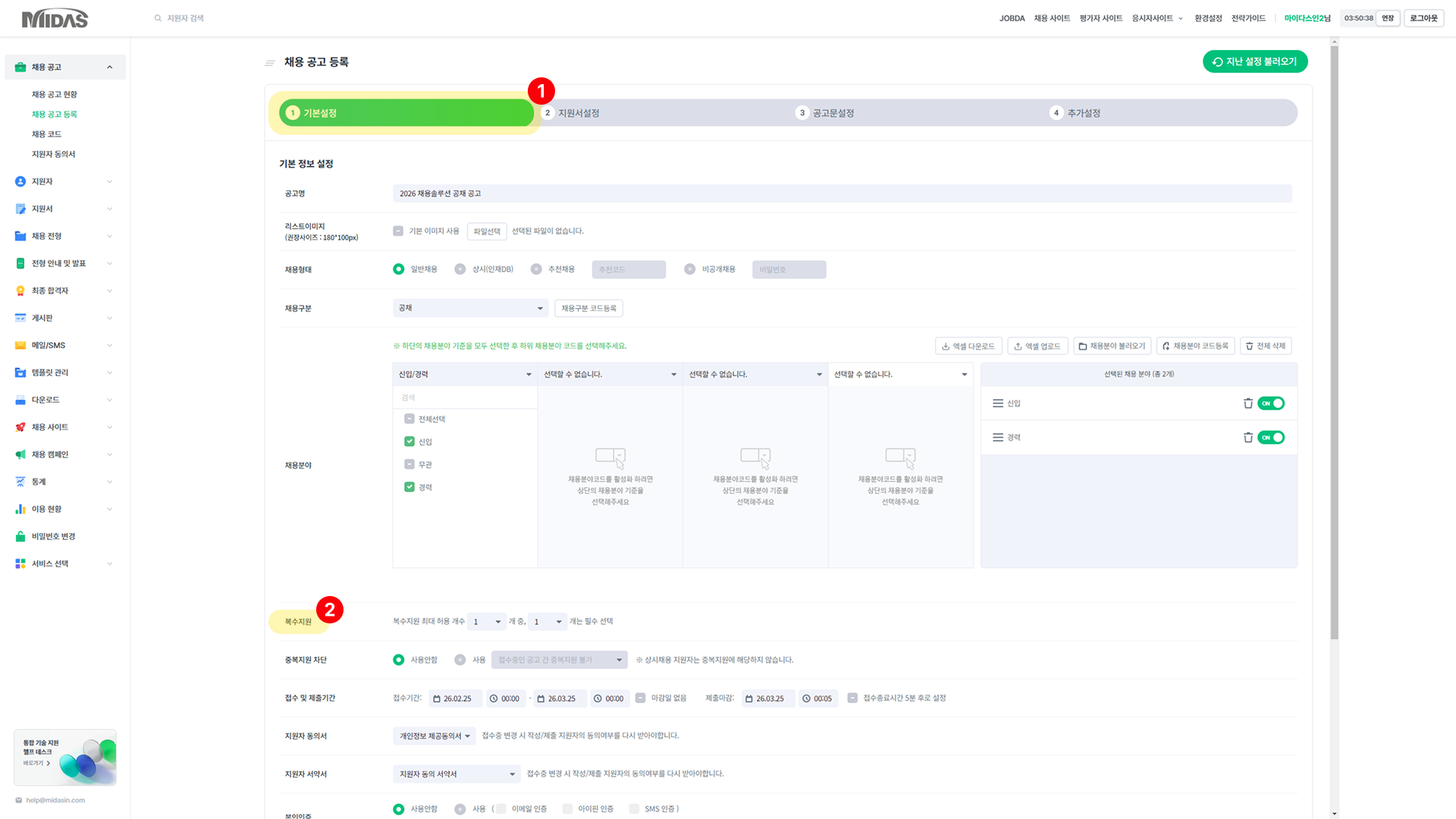
Task: Open the 개인정보 제공동의서 dropdown
Action: tap(434, 736)
